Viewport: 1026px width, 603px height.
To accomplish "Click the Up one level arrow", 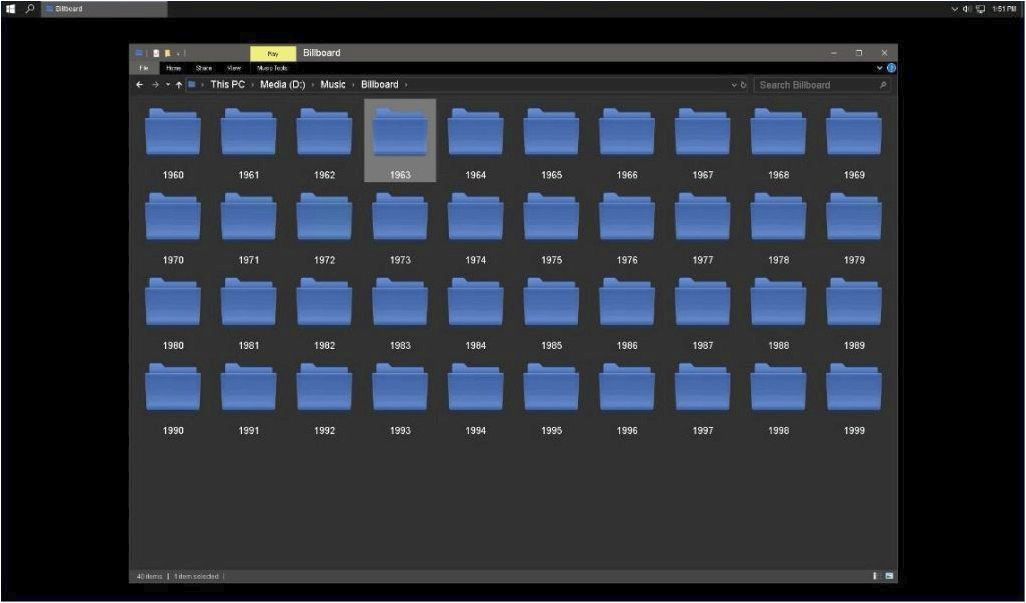I will point(179,85).
